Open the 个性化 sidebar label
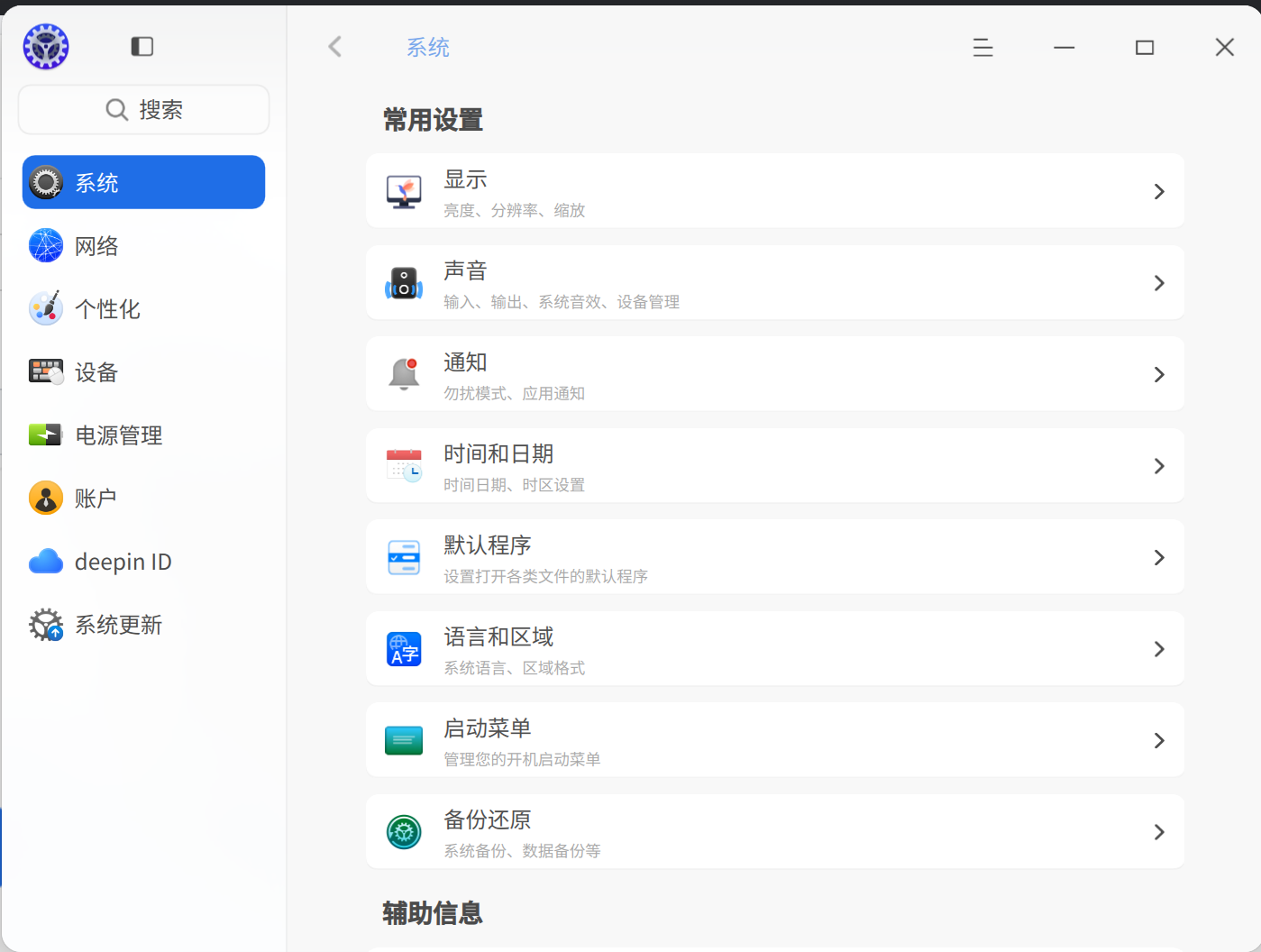The image size is (1261, 952). click(107, 309)
